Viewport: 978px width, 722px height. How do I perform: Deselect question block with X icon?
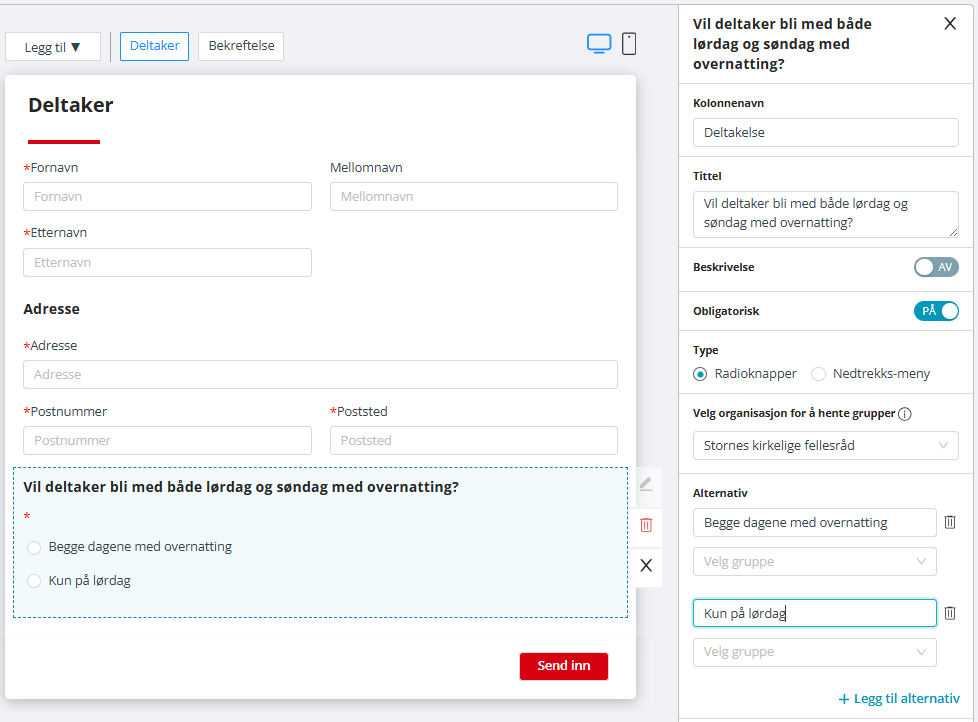tap(646, 565)
